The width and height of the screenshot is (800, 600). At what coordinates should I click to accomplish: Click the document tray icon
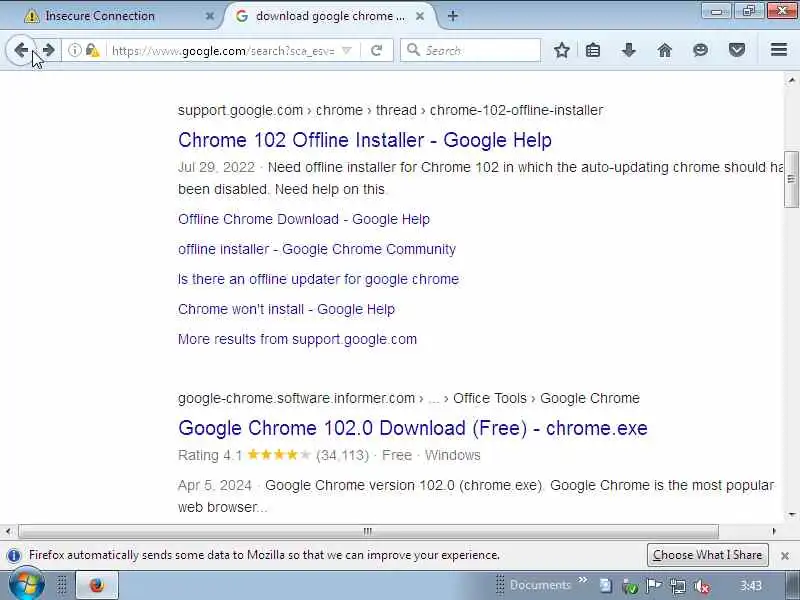tap(606, 586)
